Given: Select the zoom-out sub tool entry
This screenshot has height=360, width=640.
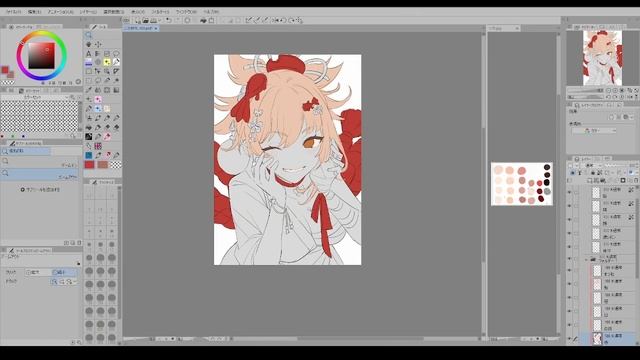Looking at the screenshot, I should (39, 174).
